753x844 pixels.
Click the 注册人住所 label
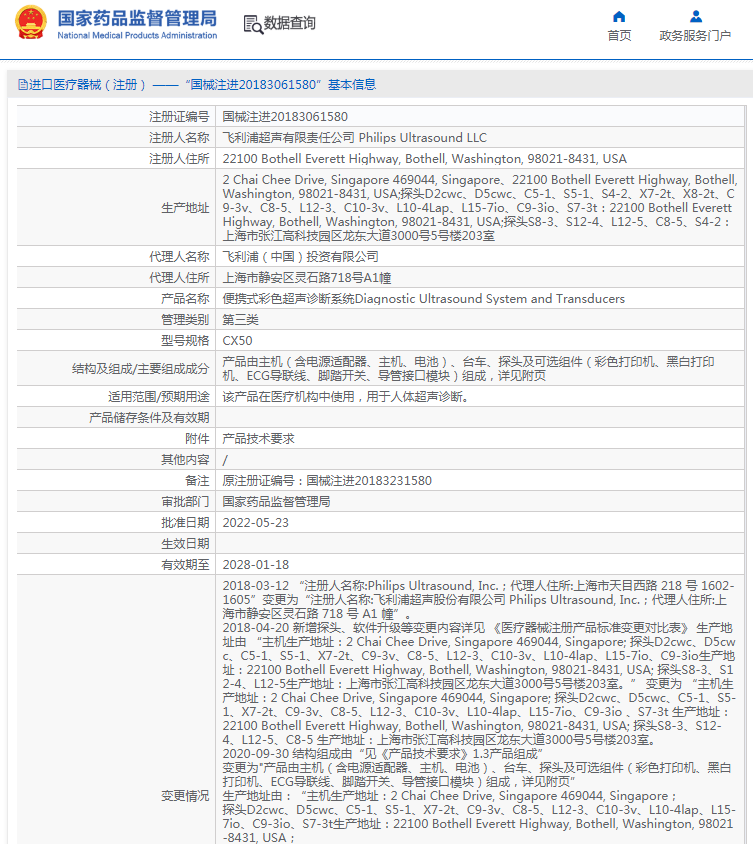pyautogui.click(x=179, y=159)
